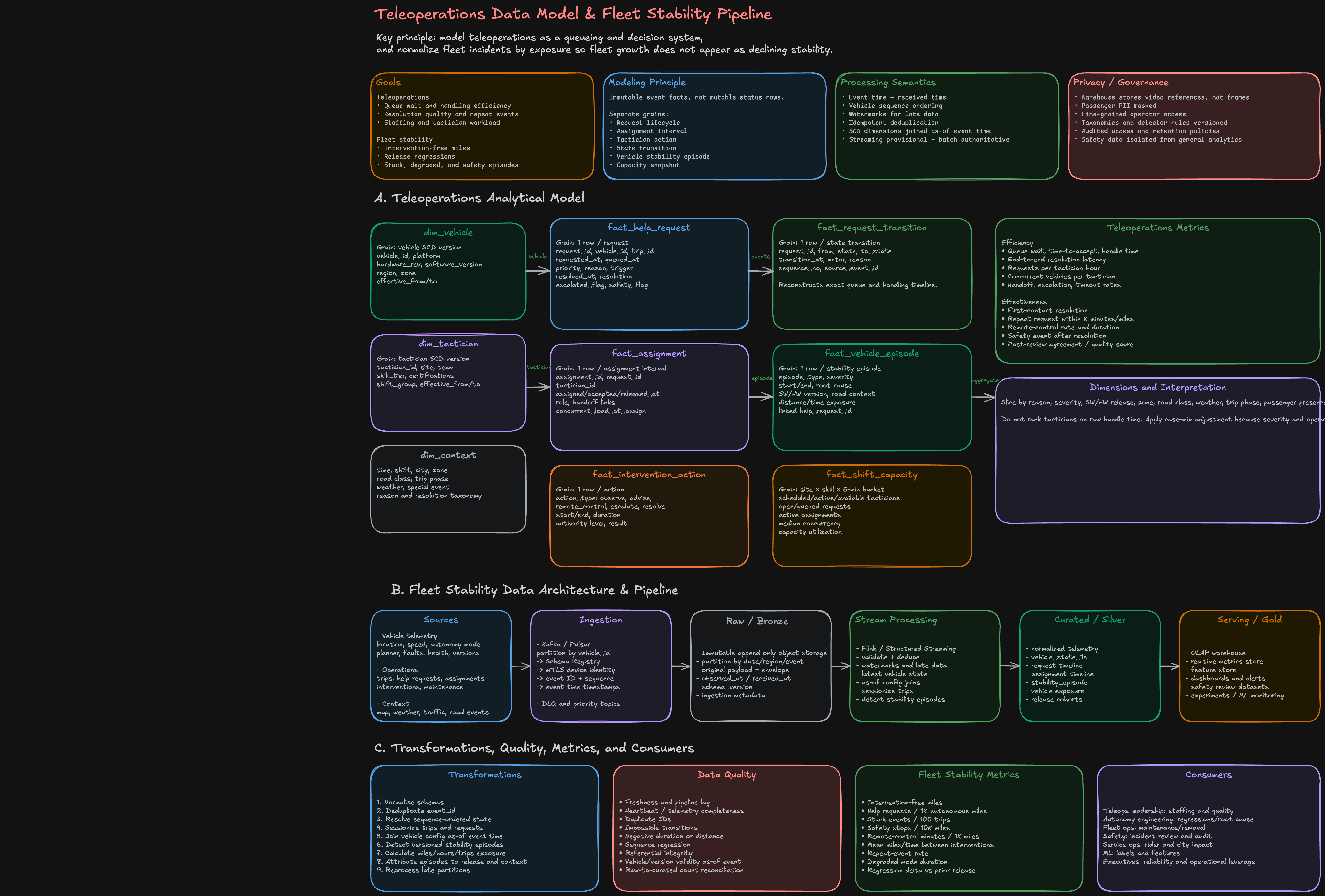The image size is (1325, 896).
Task: Select 'skill_tier, certifications' in dim_tactician
Action: tap(415, 376)
